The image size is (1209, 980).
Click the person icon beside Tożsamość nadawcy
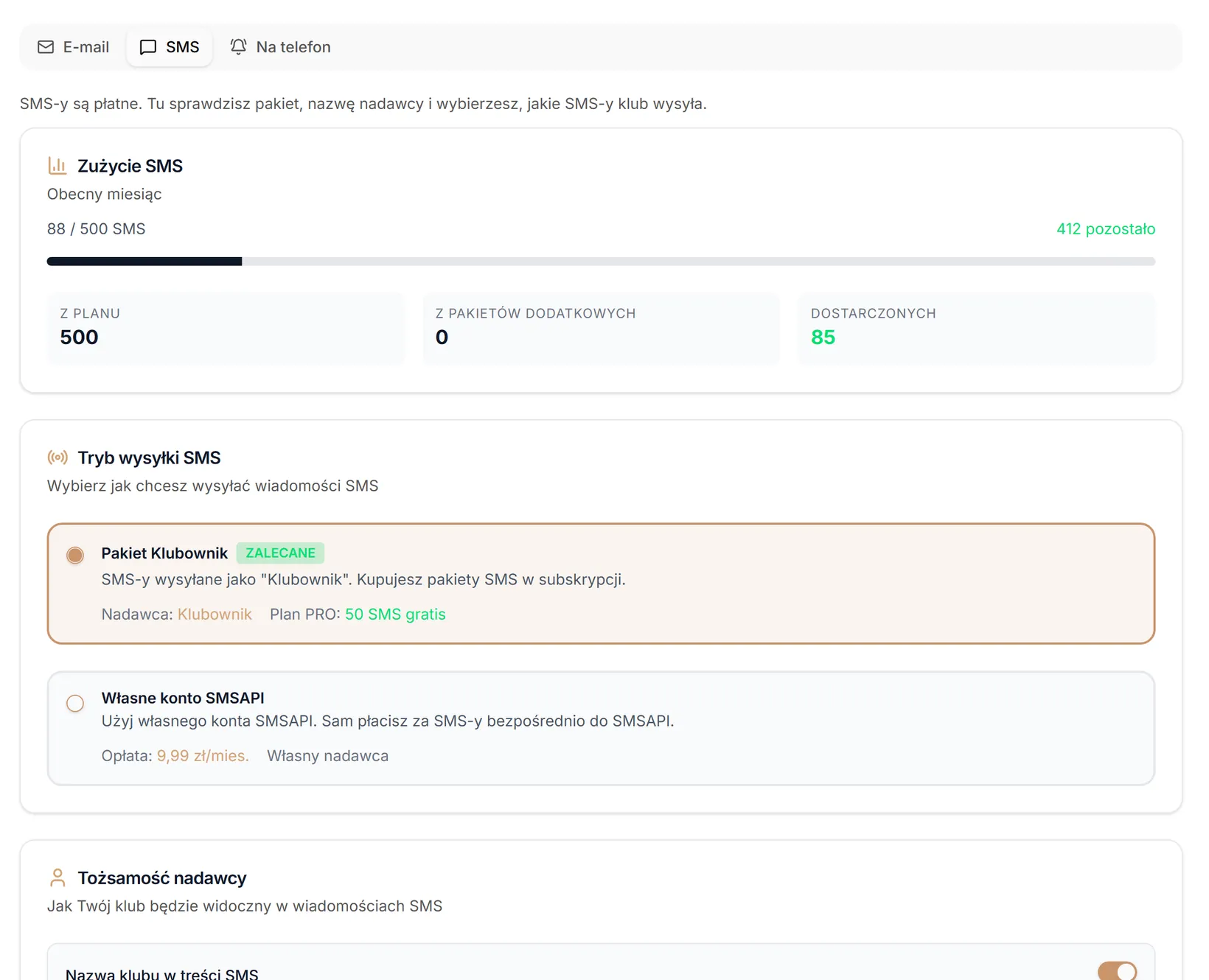[58, 878]
